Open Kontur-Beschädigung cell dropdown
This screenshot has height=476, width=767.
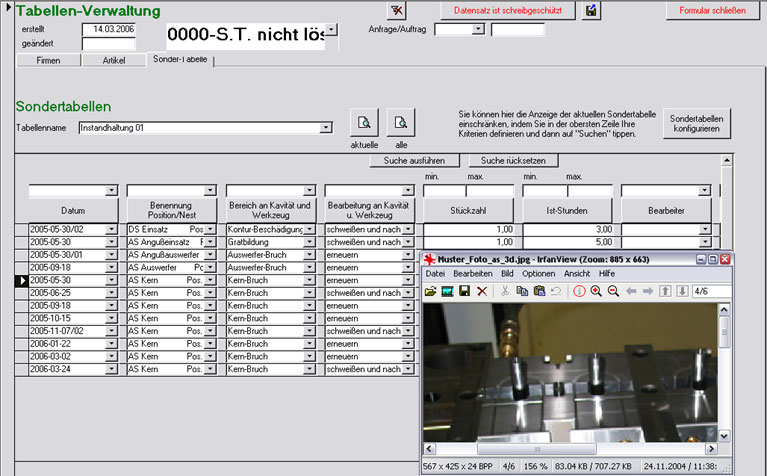pyautogui.click(x=309, y=229)
